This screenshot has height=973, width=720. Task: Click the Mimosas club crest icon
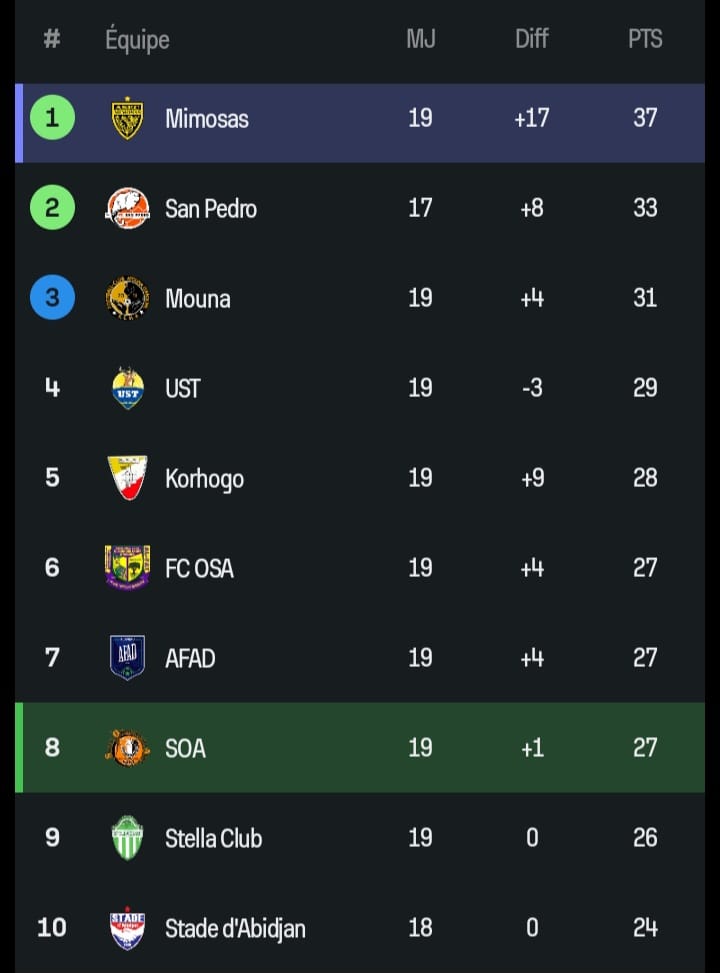127,118
